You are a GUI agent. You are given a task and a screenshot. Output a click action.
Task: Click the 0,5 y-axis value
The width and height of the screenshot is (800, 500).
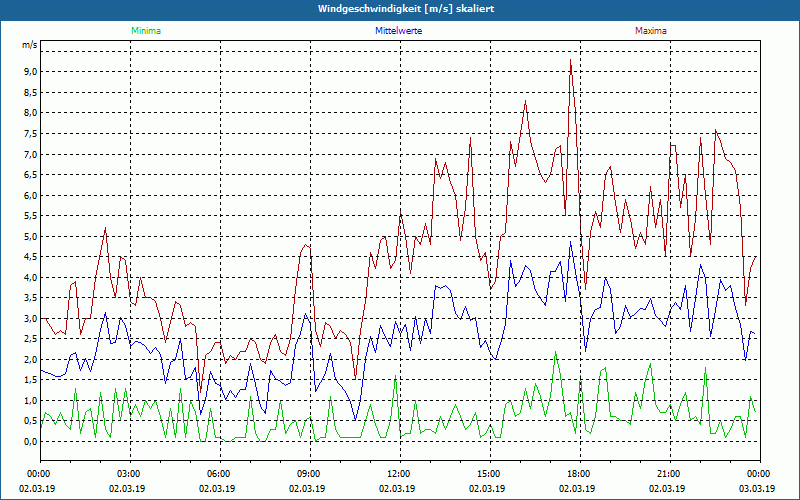(x=31, y=421)
